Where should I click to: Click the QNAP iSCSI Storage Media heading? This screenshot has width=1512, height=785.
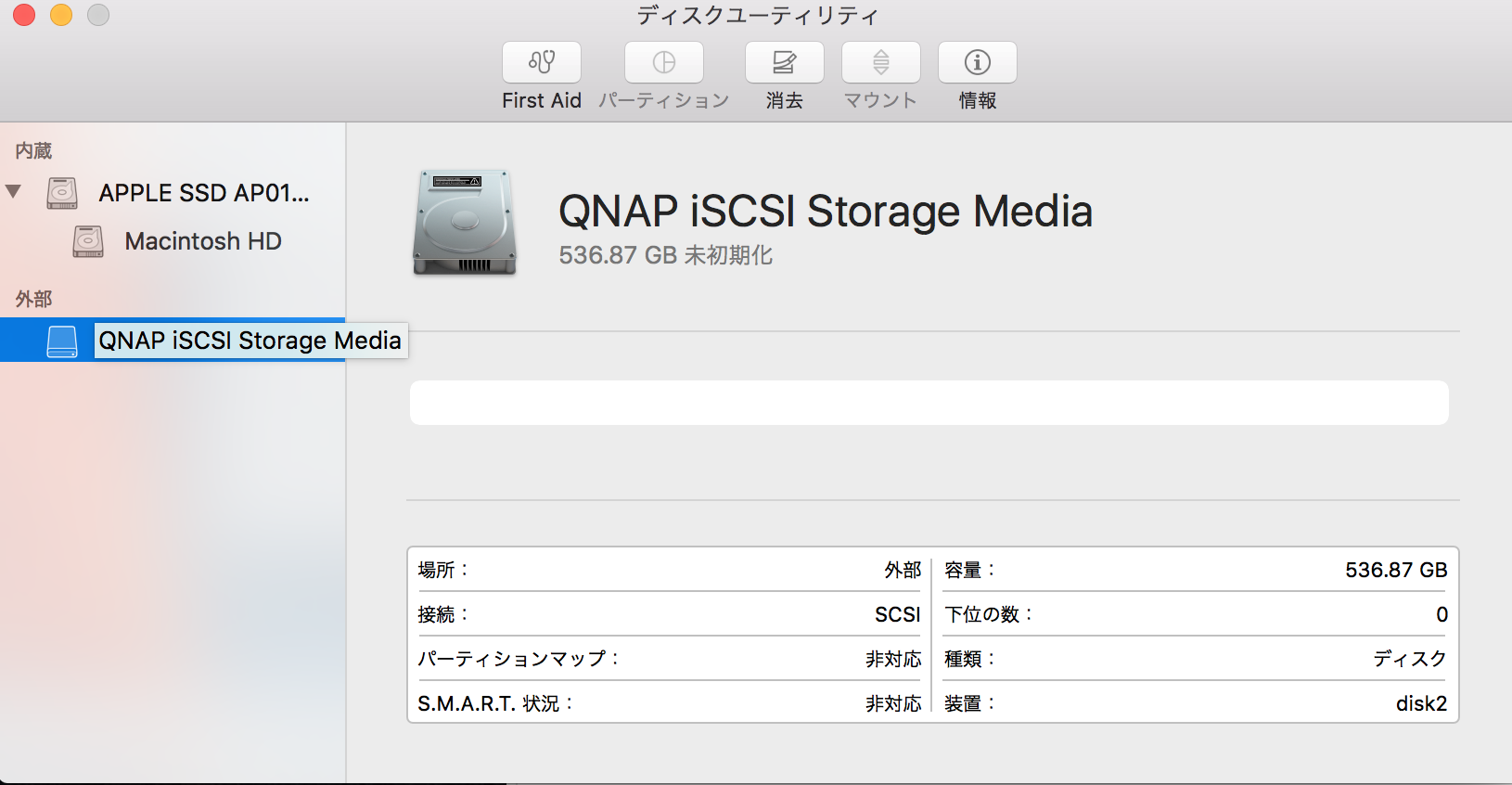pos(826,212)
